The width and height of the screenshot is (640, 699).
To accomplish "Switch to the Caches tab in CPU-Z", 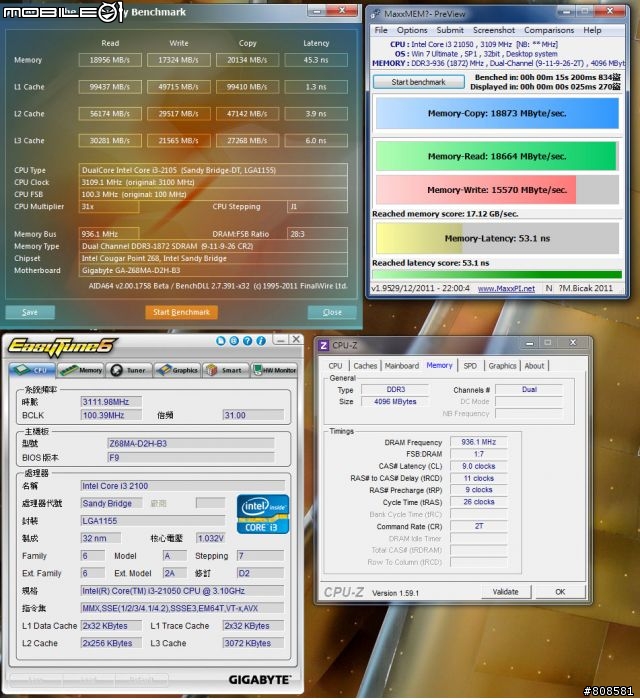I will [x=365, y=366].
